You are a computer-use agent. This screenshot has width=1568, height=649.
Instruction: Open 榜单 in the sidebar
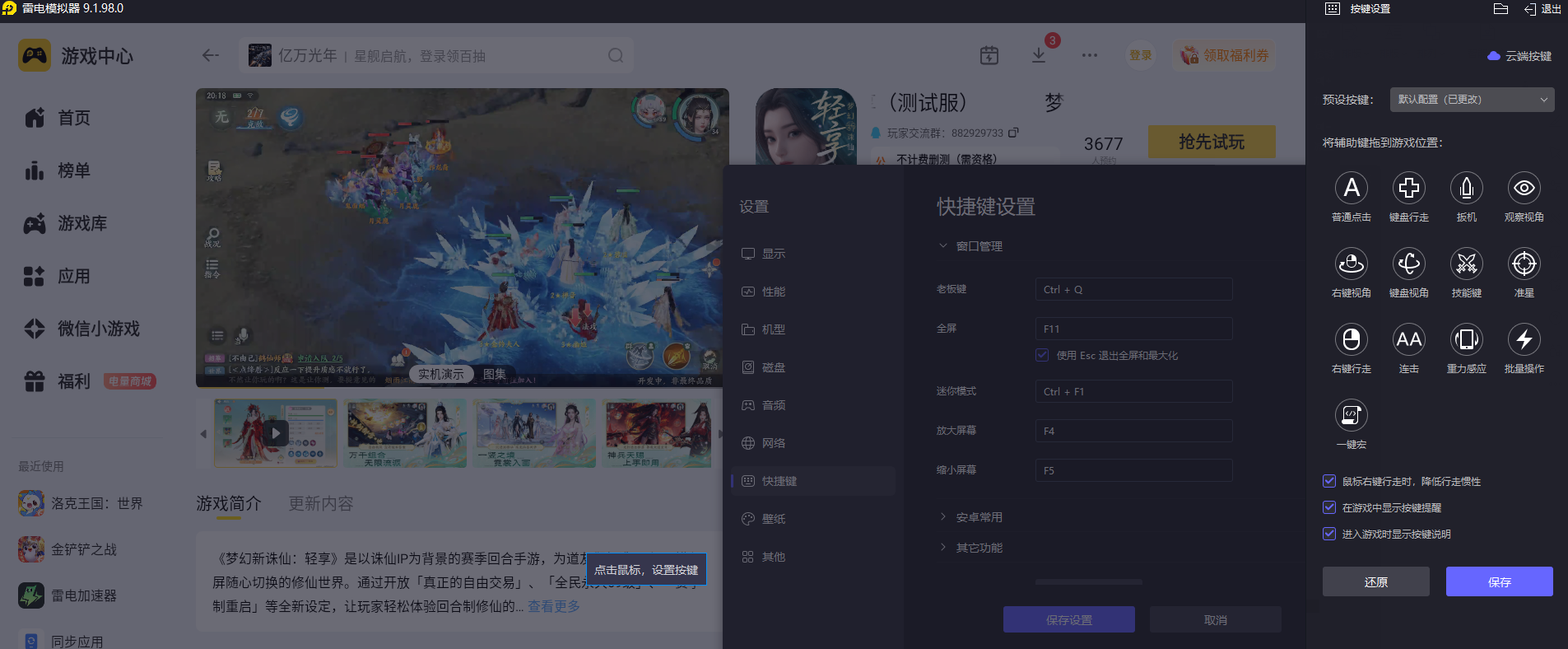click(58, 170)
